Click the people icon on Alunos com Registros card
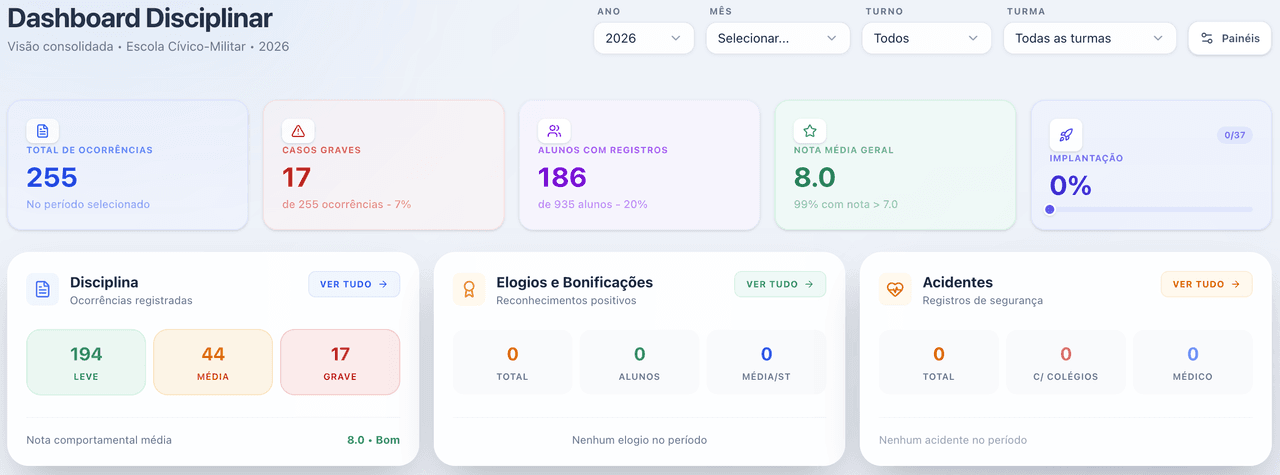Screen dimensions: 1280x475 (554, 131)
